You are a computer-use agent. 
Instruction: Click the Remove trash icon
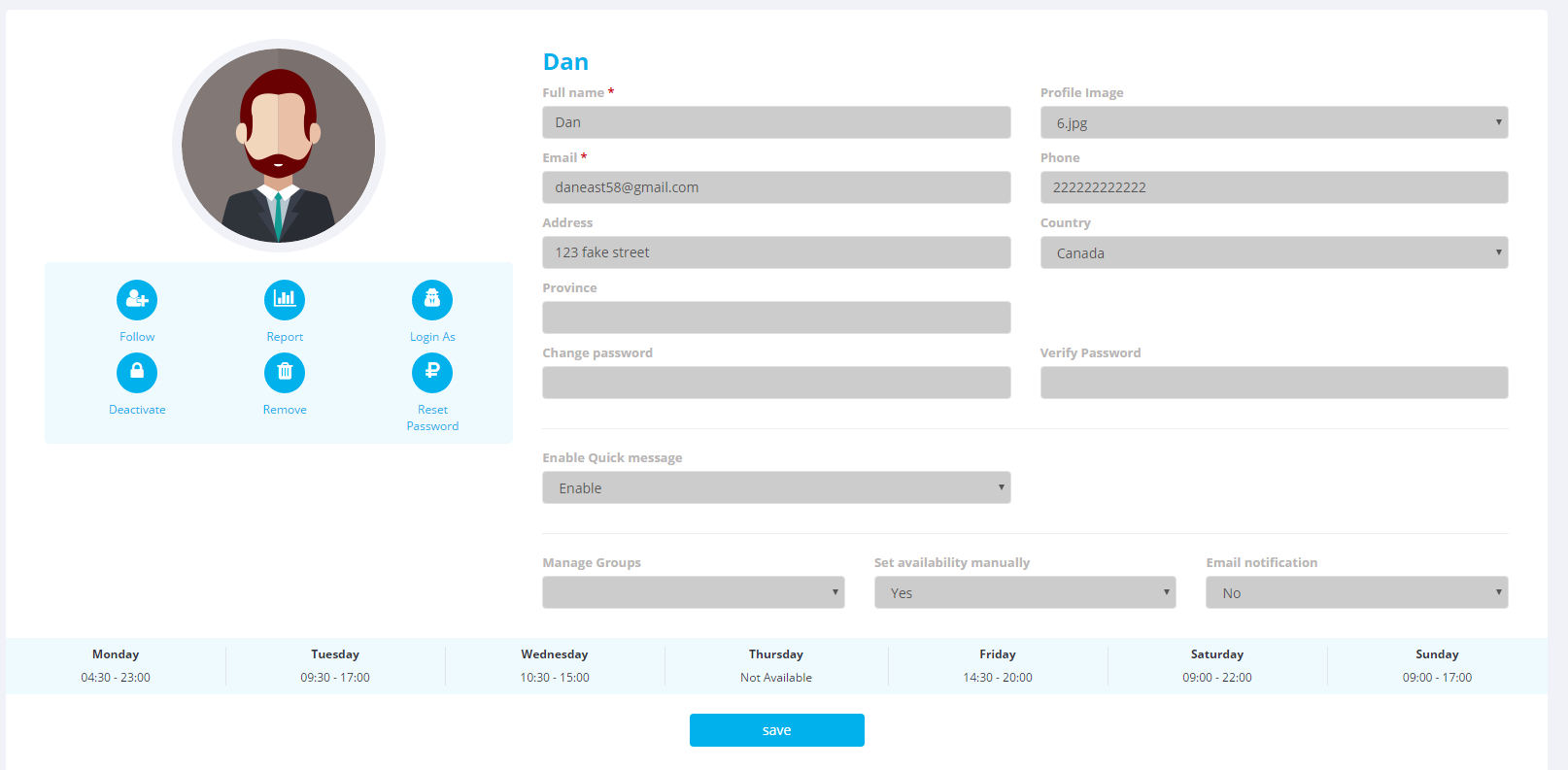[x=285, y=372]
